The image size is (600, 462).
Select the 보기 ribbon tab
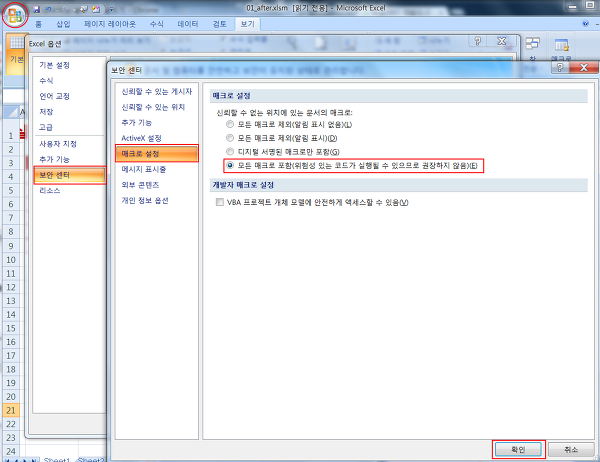click(x=247, y=24)
